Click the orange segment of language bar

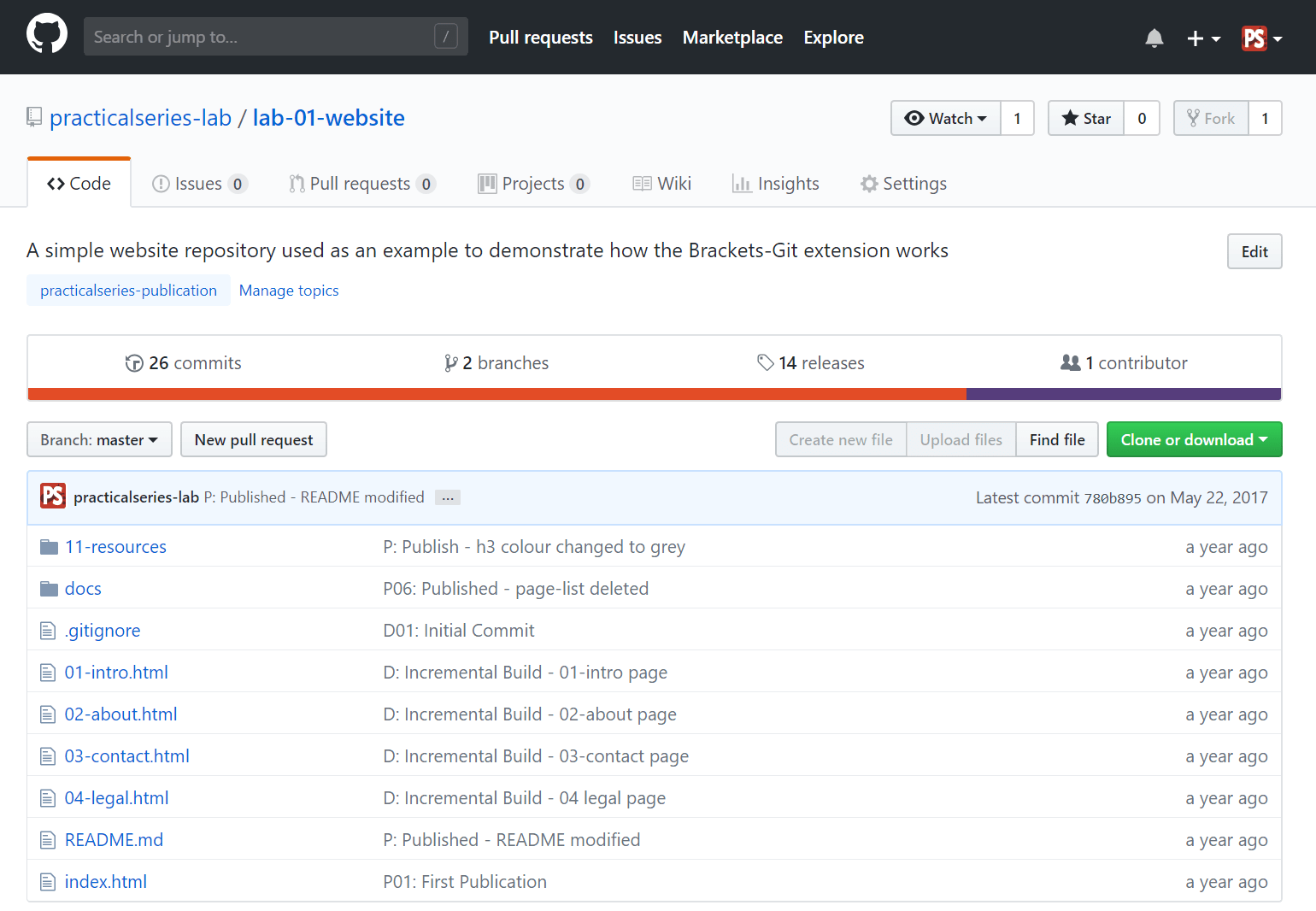[497, 394]
